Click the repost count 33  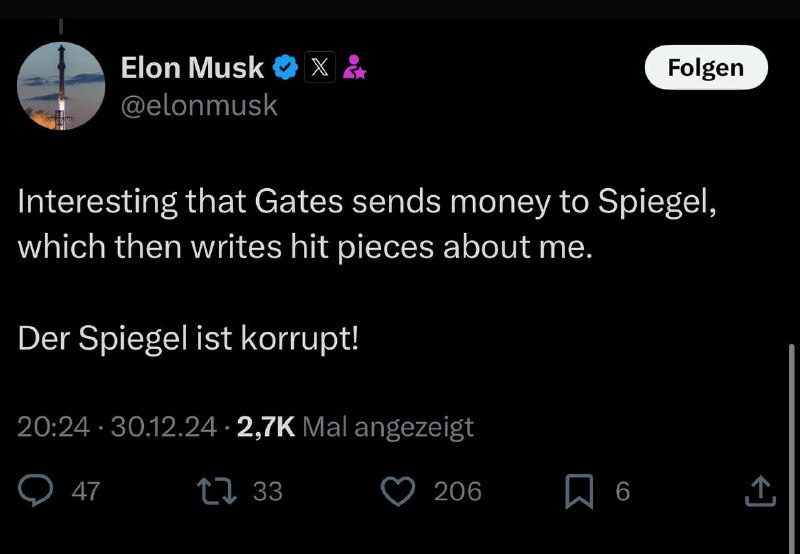268,492
